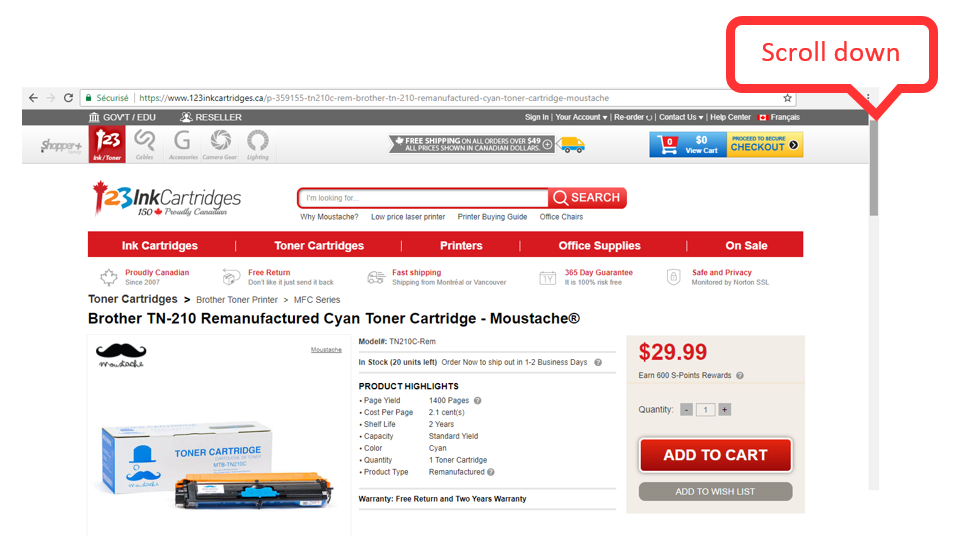Bookmark page with the star icon
The image size is (954, 552).
pos(787,98)
